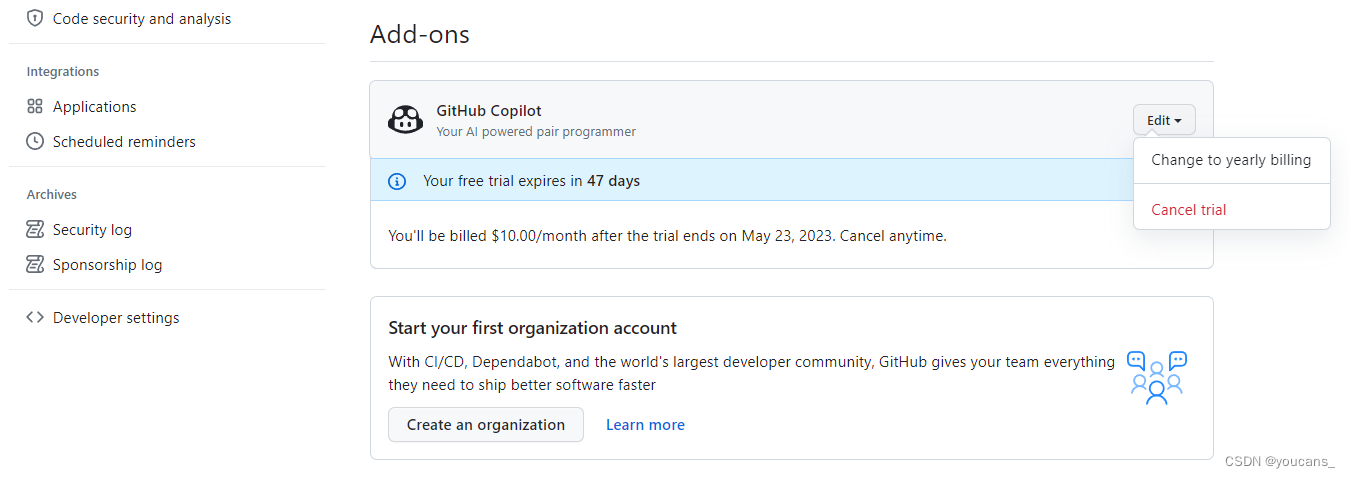Click the Applications grid icon
Viewport: 1350px width, 478px height.
point(35,106)
